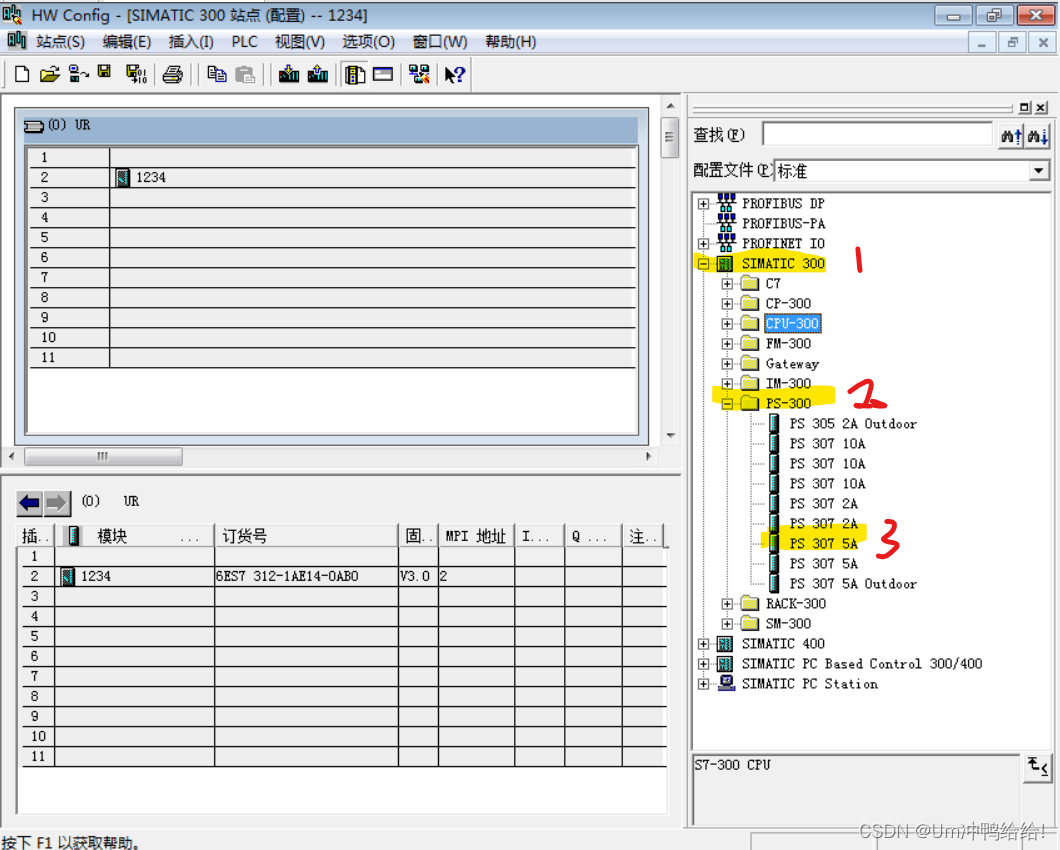1060x850 pixels.
Task: Click the address overview window icon
Action: (x=383, y=74)
